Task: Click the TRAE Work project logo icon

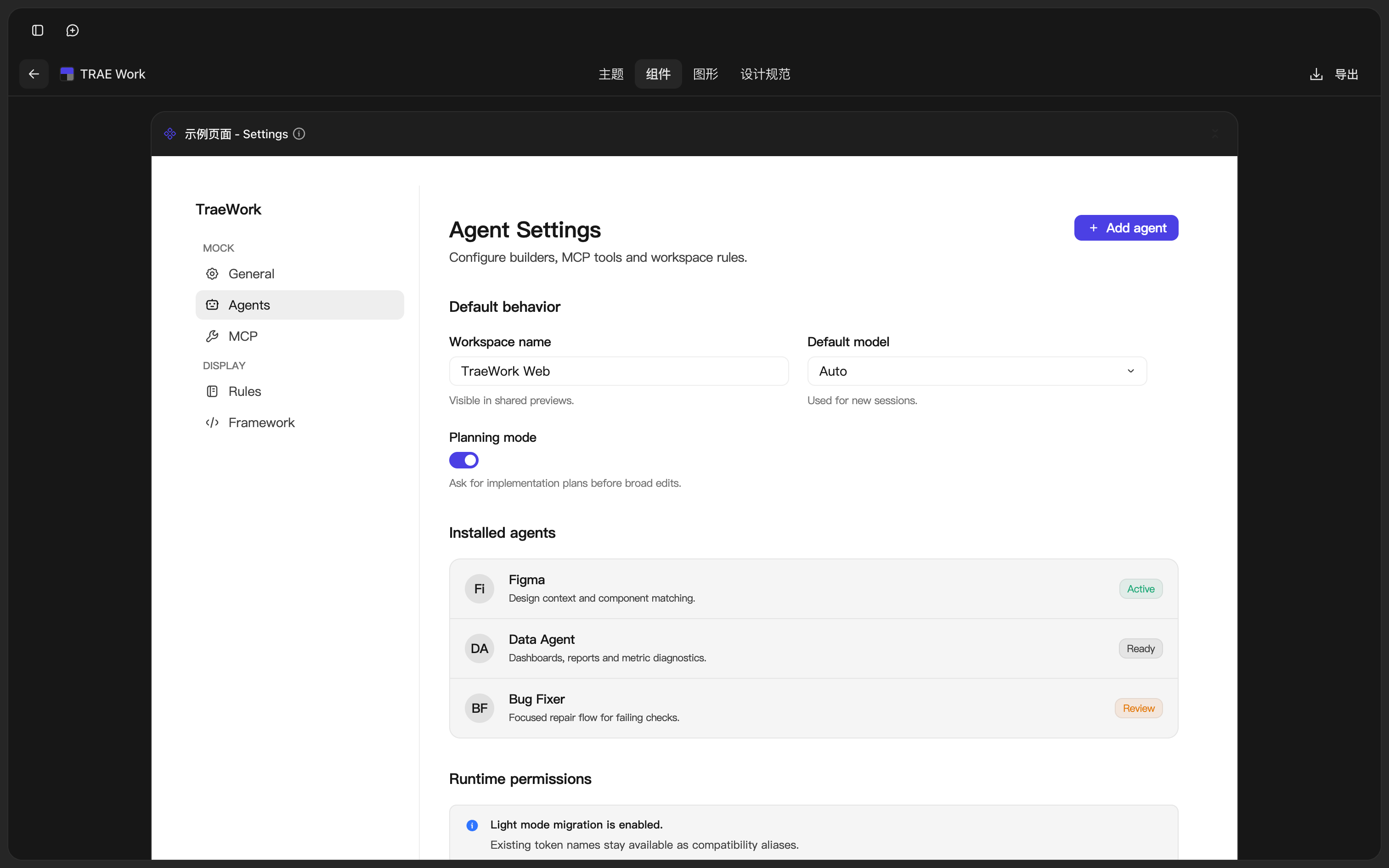Action: 67,74
